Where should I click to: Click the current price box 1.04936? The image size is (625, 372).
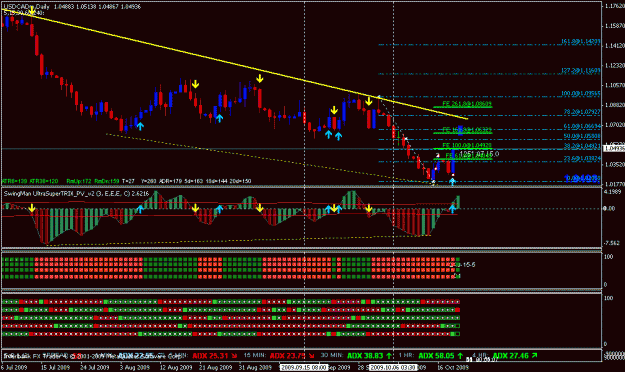(614, 148)
